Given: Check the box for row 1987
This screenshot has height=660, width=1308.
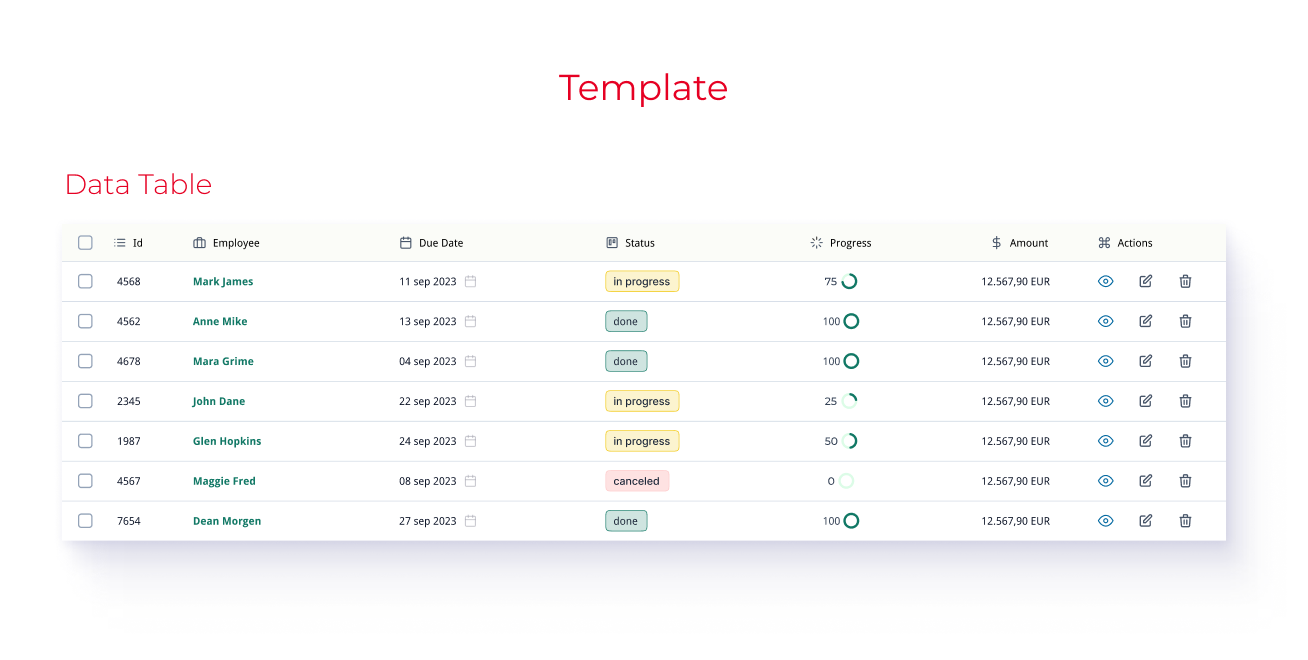Looking at the screenshot, I should (85, 441).
